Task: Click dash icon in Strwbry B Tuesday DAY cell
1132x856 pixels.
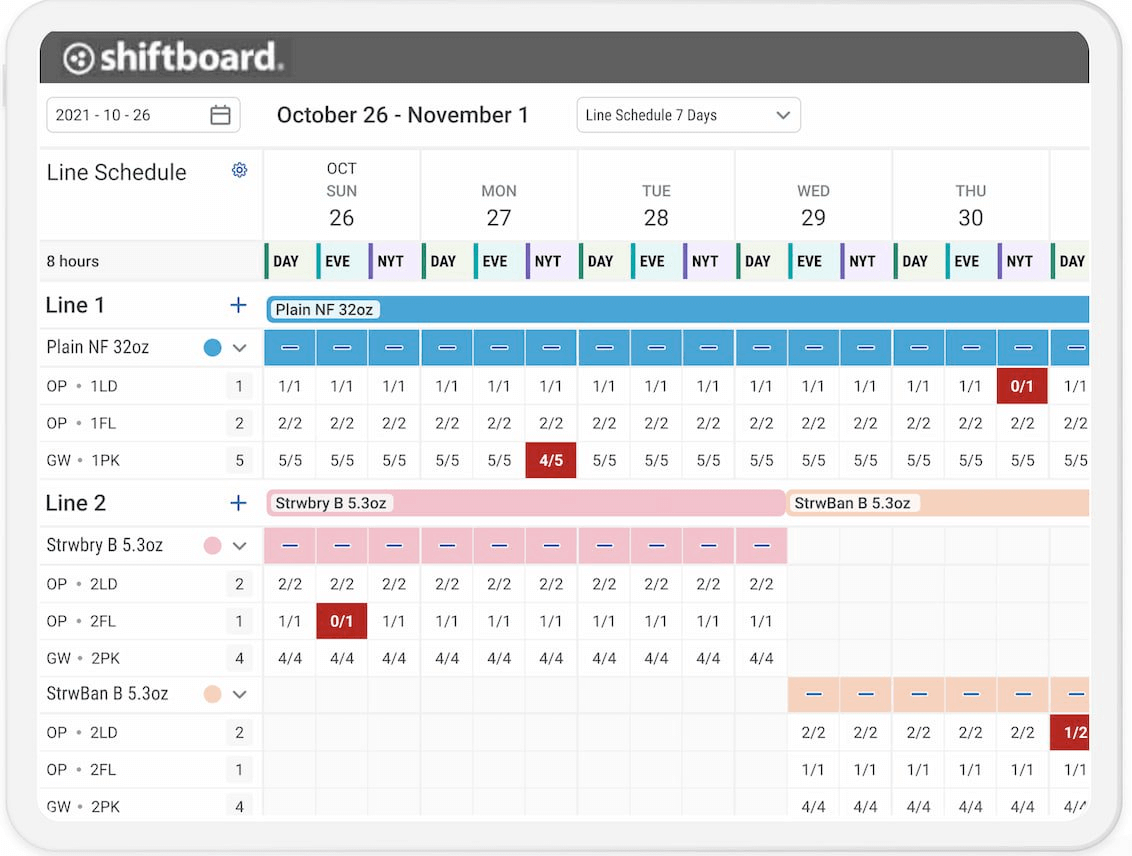Action: pos(603,546)
